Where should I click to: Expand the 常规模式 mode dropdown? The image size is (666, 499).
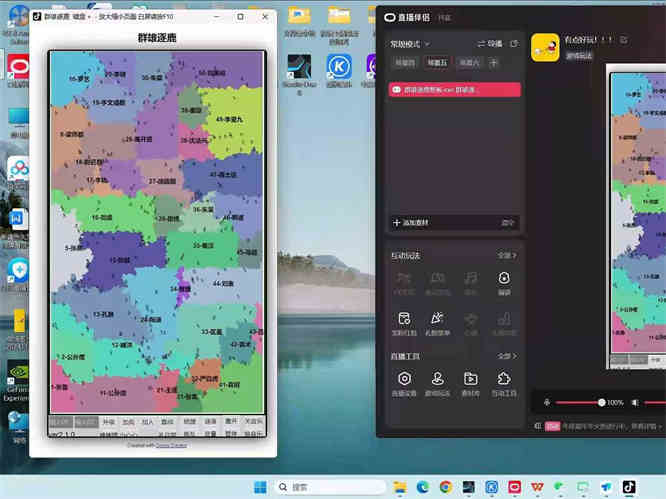412,44
